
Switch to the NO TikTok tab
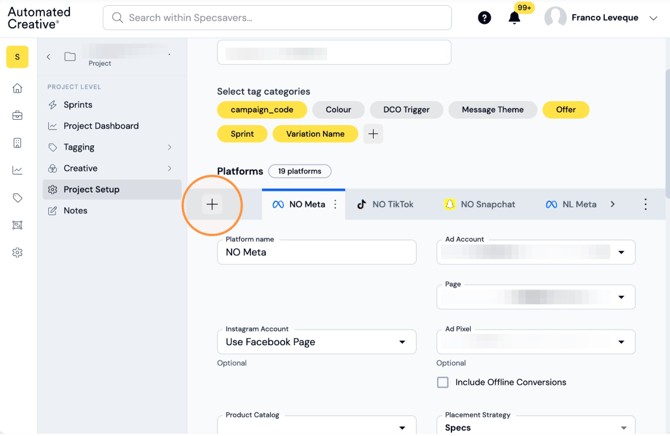click(386, 204)
